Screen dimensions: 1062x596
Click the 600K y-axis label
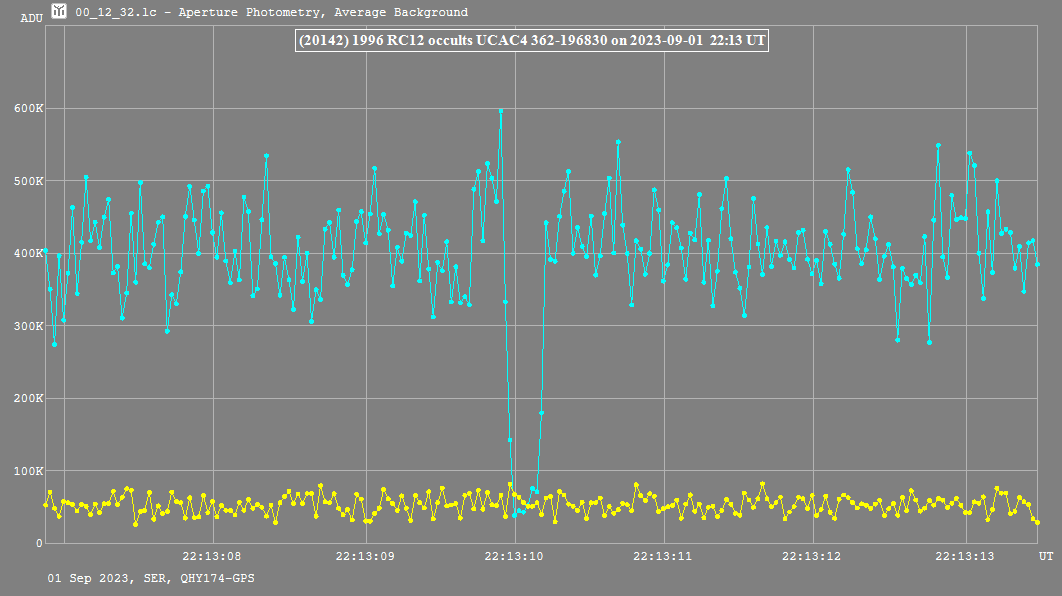[x=25, y=109]
